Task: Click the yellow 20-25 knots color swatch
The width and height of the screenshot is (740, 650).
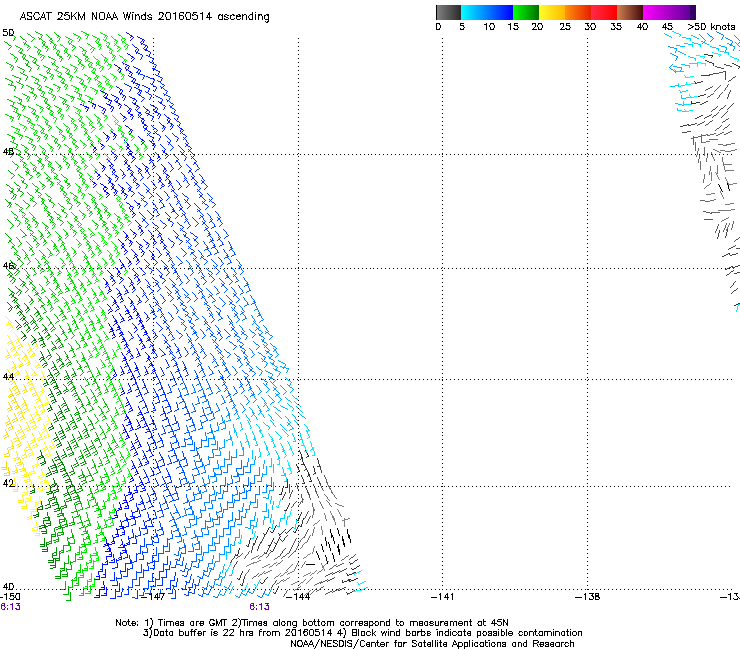Action: [x=552, y=12]
